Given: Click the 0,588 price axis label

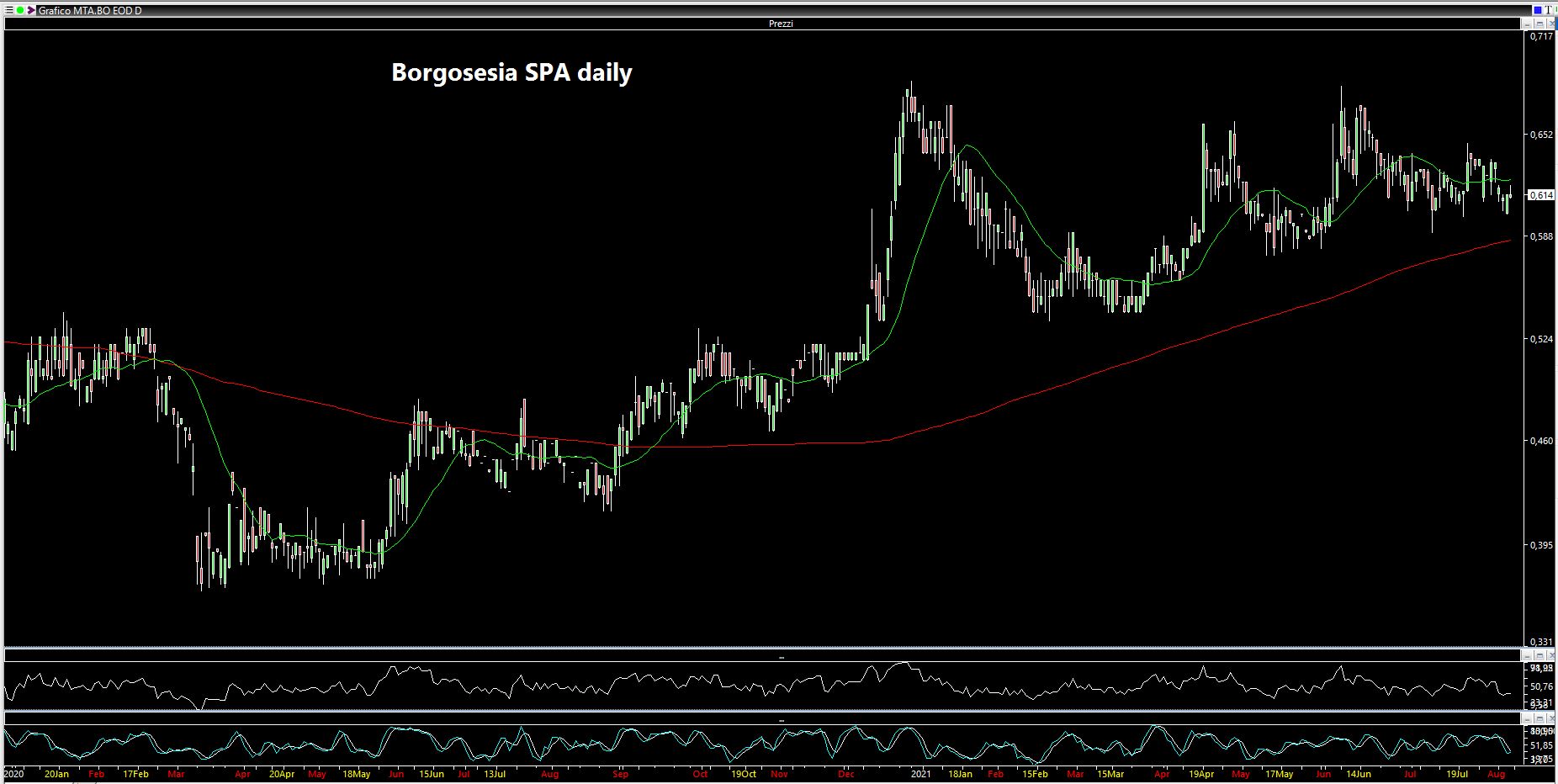Looking at the screenshot, I should point(1542,236).
